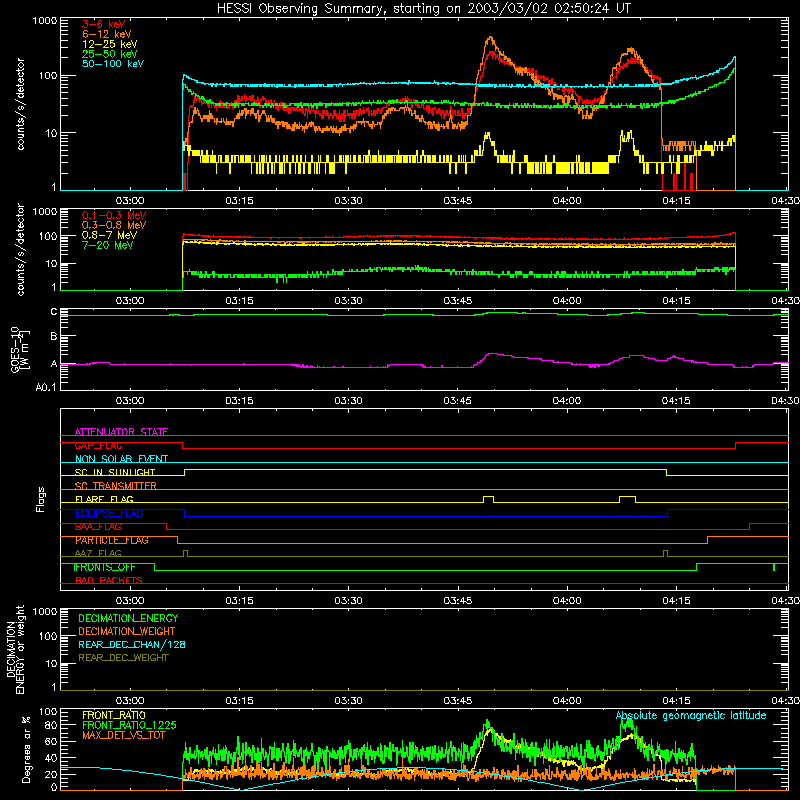
Task: Click the DECIMATION_ENERGY legend label
Action: click(128, 618)
